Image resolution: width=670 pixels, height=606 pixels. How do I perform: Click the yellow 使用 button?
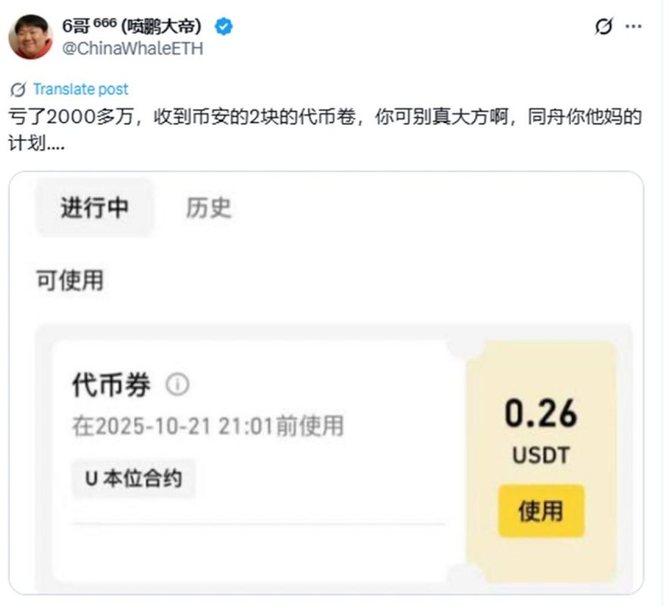pos(541,511)
